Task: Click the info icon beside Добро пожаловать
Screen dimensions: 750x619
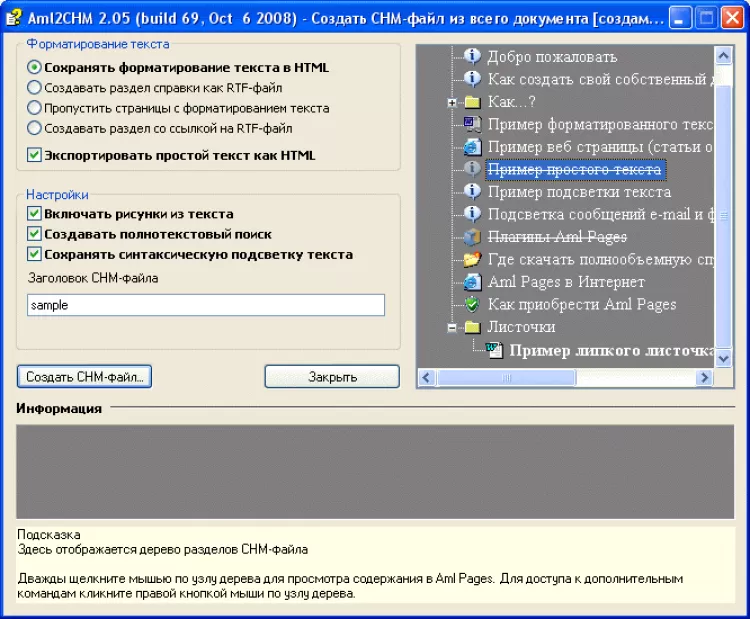Action: click(x=472, y=56)
